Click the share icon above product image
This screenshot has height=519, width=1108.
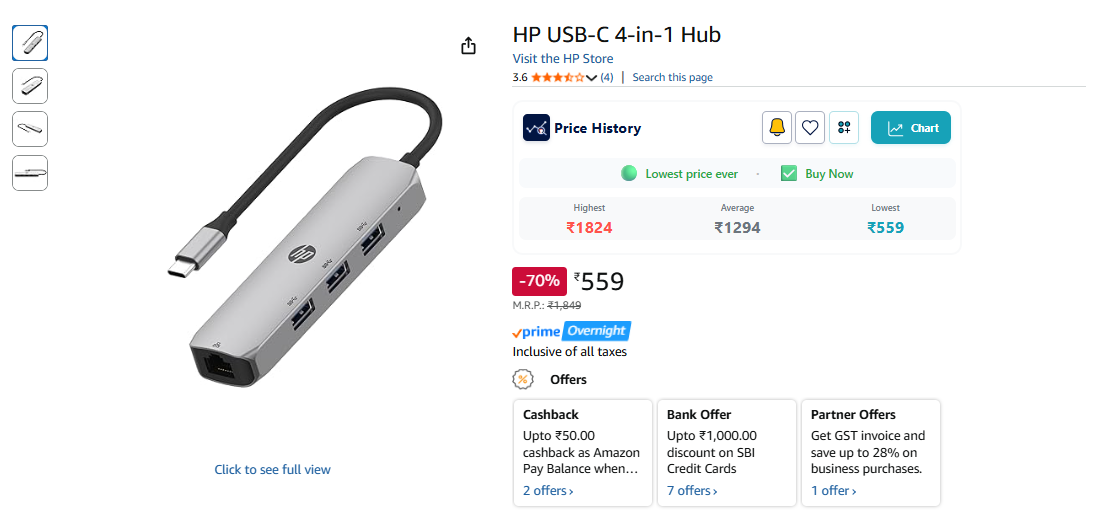tap(468, 46)
